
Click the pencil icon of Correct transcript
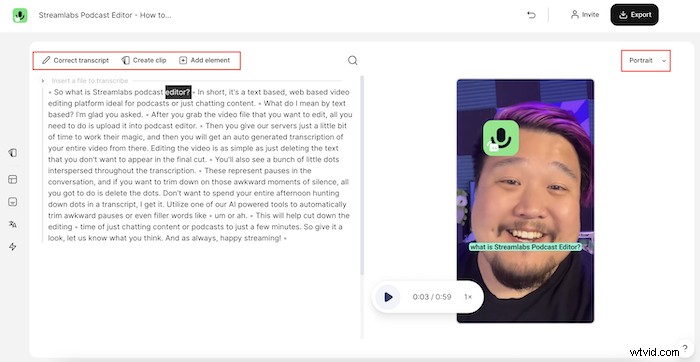pyautogui.click(x=46, y=60)
